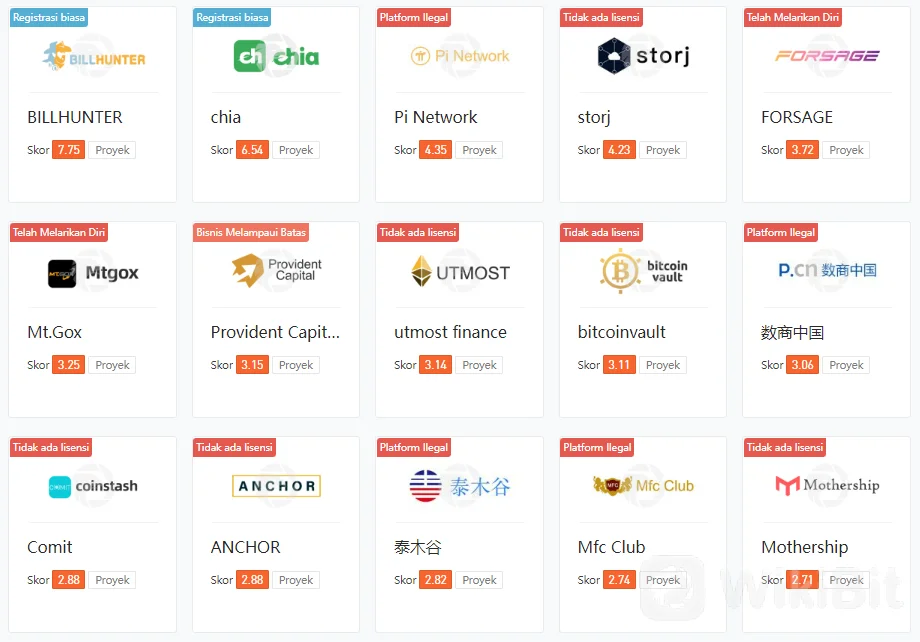The image size is (920, 642).
Task: Open the 泰木谷 project title
Action: tap(418, 547)
